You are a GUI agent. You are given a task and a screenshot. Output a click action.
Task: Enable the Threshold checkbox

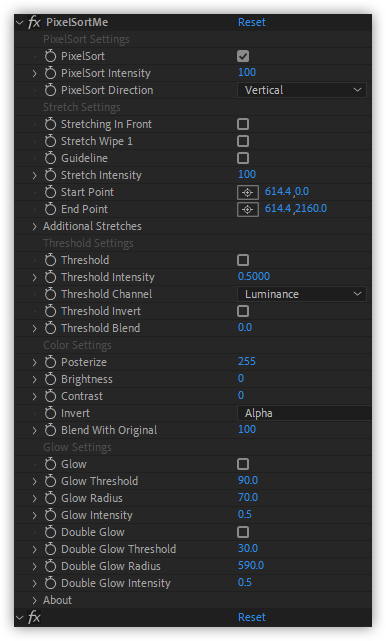(243, 260)
